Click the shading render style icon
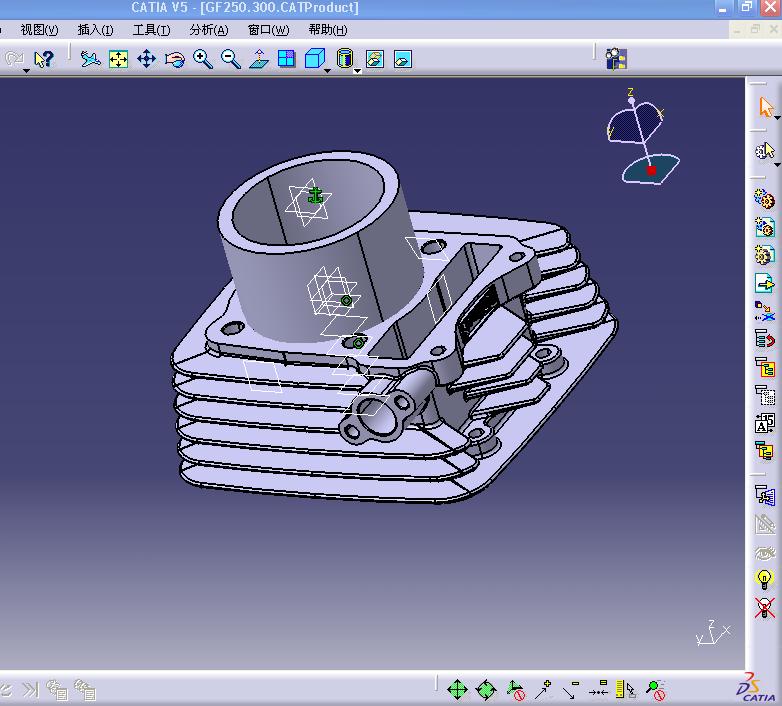This screenshot has height=706, width=782. click(x=345, y=58)
